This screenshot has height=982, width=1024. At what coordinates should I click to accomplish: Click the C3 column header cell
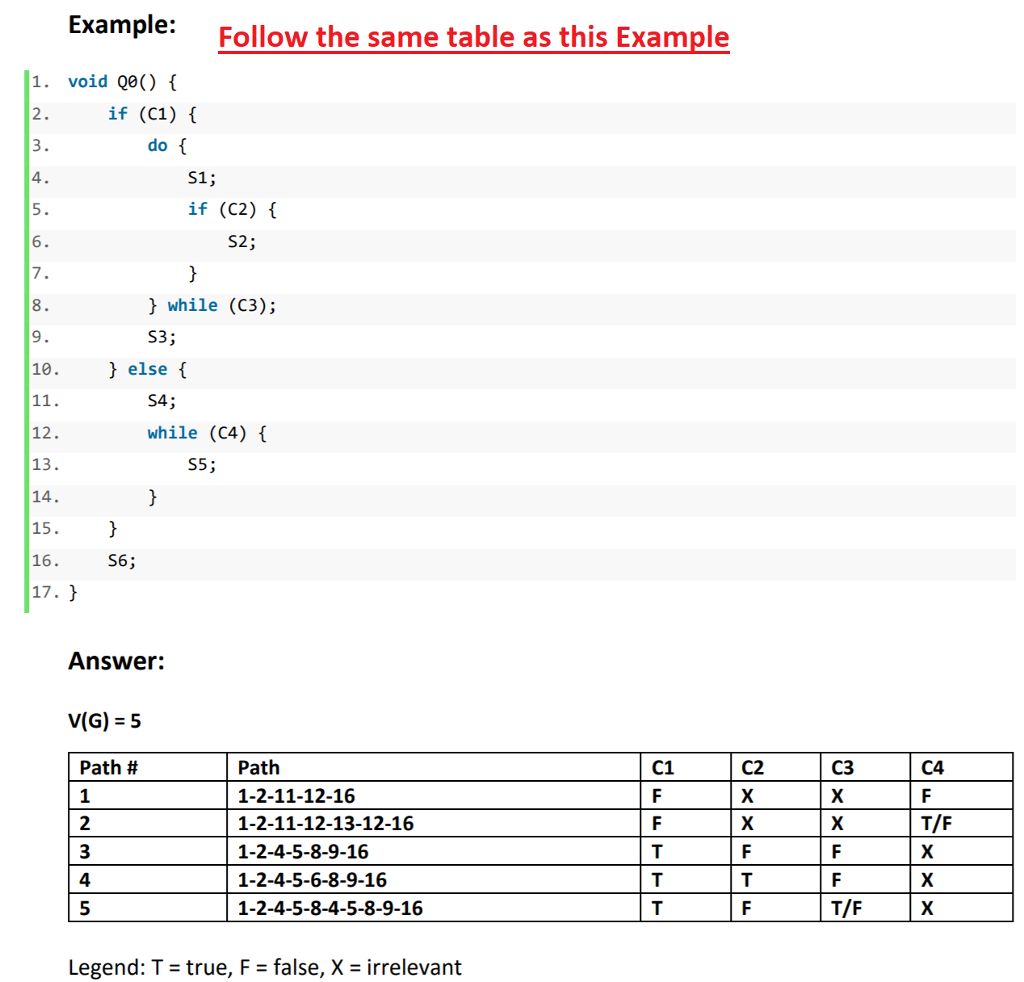pyautogui.click(x=842, y=767)
